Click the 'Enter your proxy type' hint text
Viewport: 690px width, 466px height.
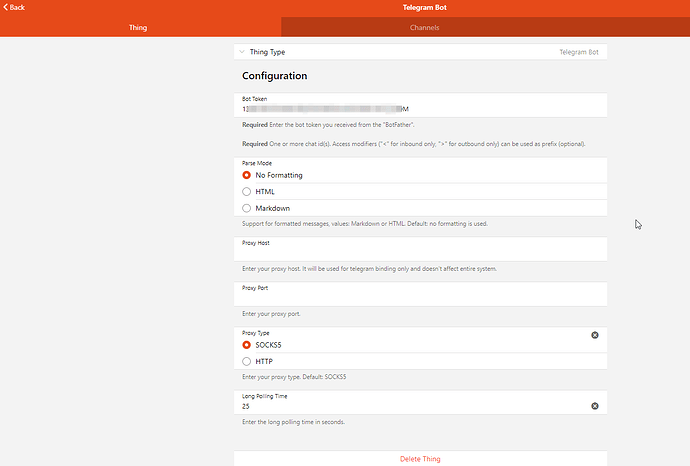tap(294, 377)
